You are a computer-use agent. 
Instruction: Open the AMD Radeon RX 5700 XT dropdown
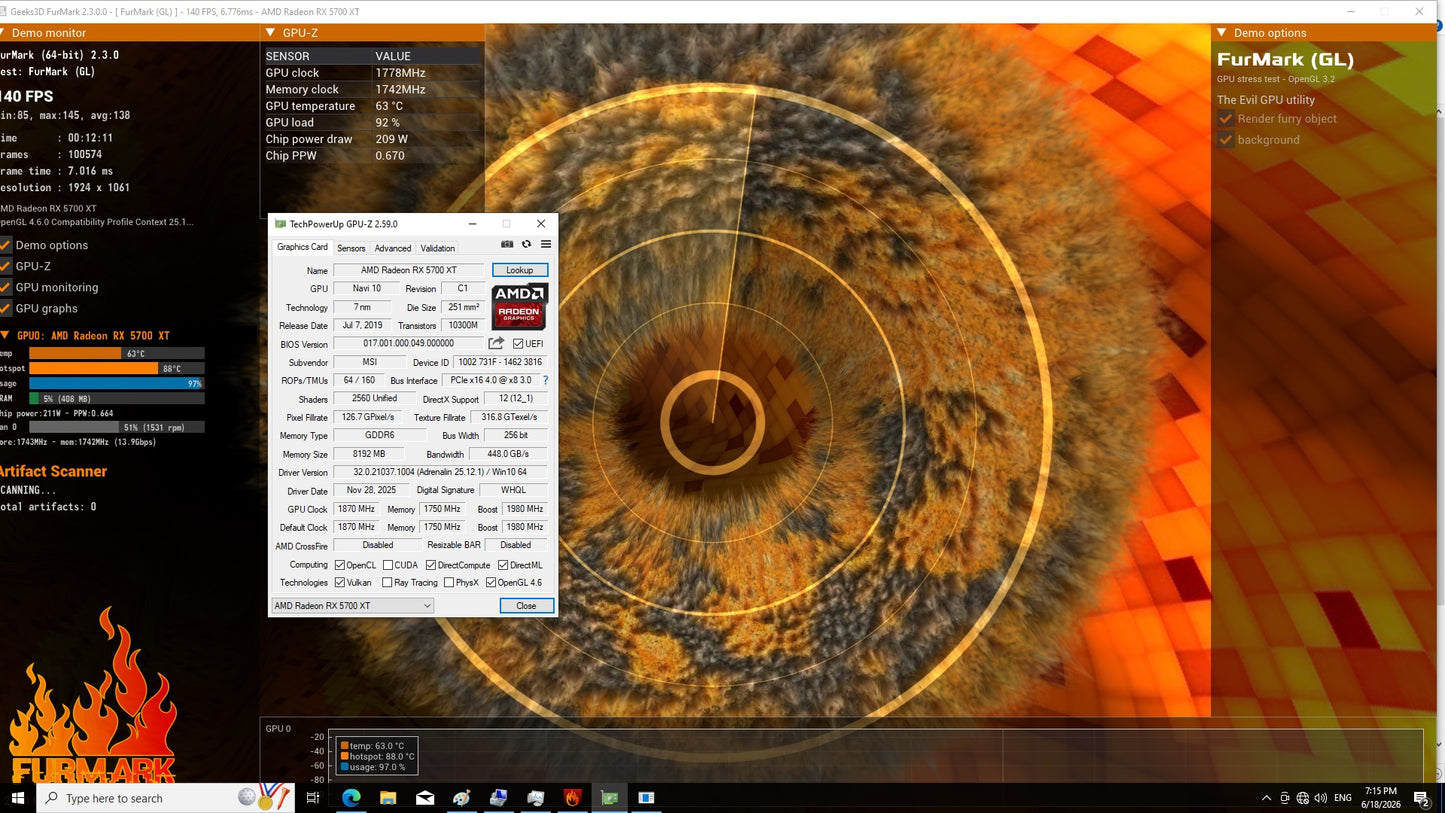(x=352, y=606)
